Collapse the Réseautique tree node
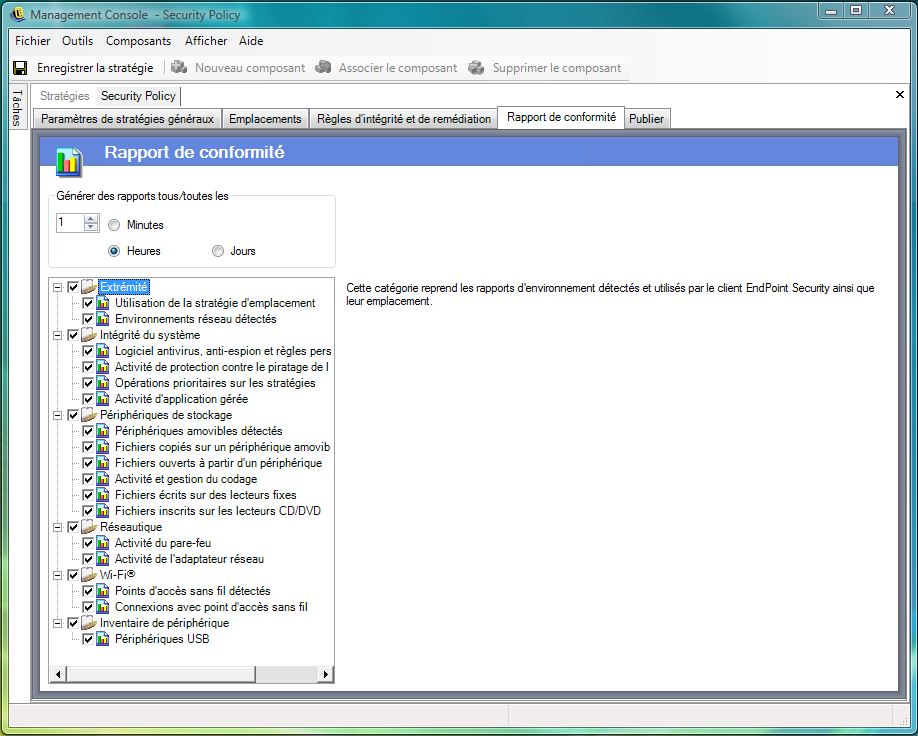This screenshot has height=736, width=918. coord(58,527)
